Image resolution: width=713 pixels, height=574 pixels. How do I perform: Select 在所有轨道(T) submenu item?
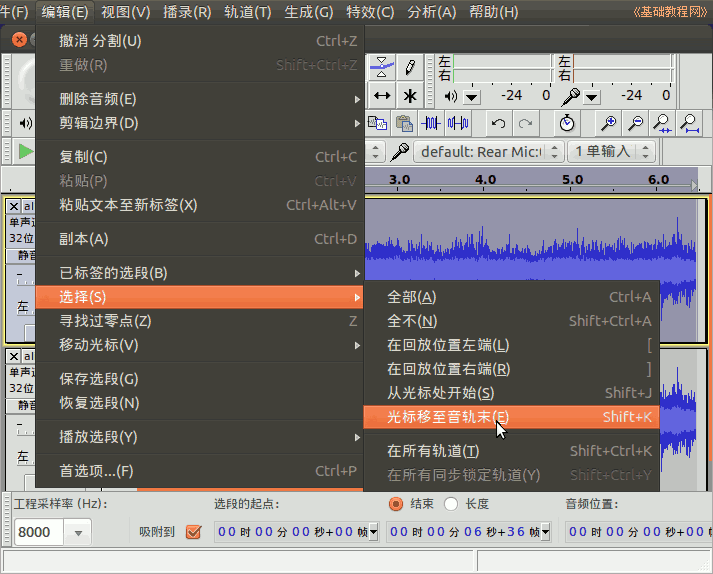pyautogui.click(x=512, y=451)
